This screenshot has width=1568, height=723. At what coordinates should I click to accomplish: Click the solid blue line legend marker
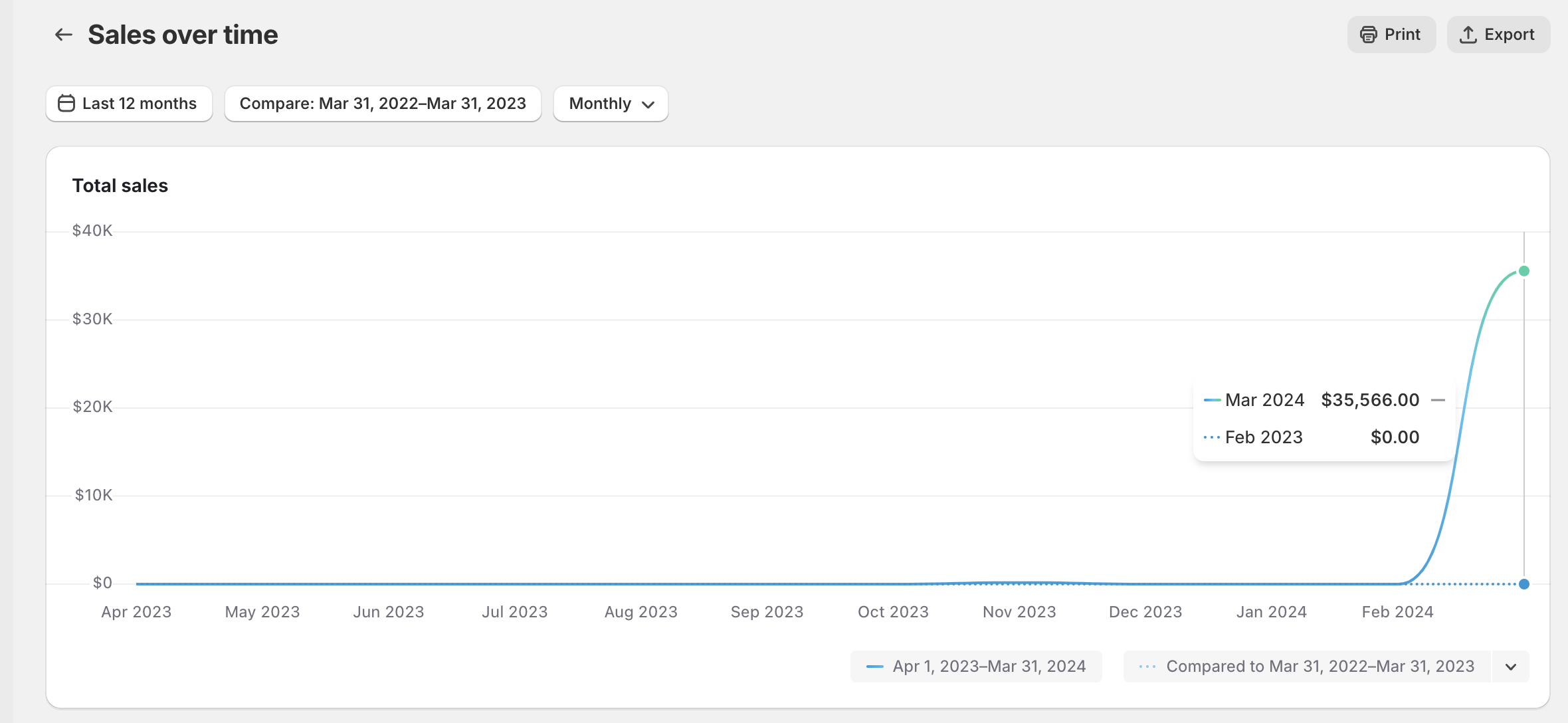pyautogui.click(x=874, y=667)
